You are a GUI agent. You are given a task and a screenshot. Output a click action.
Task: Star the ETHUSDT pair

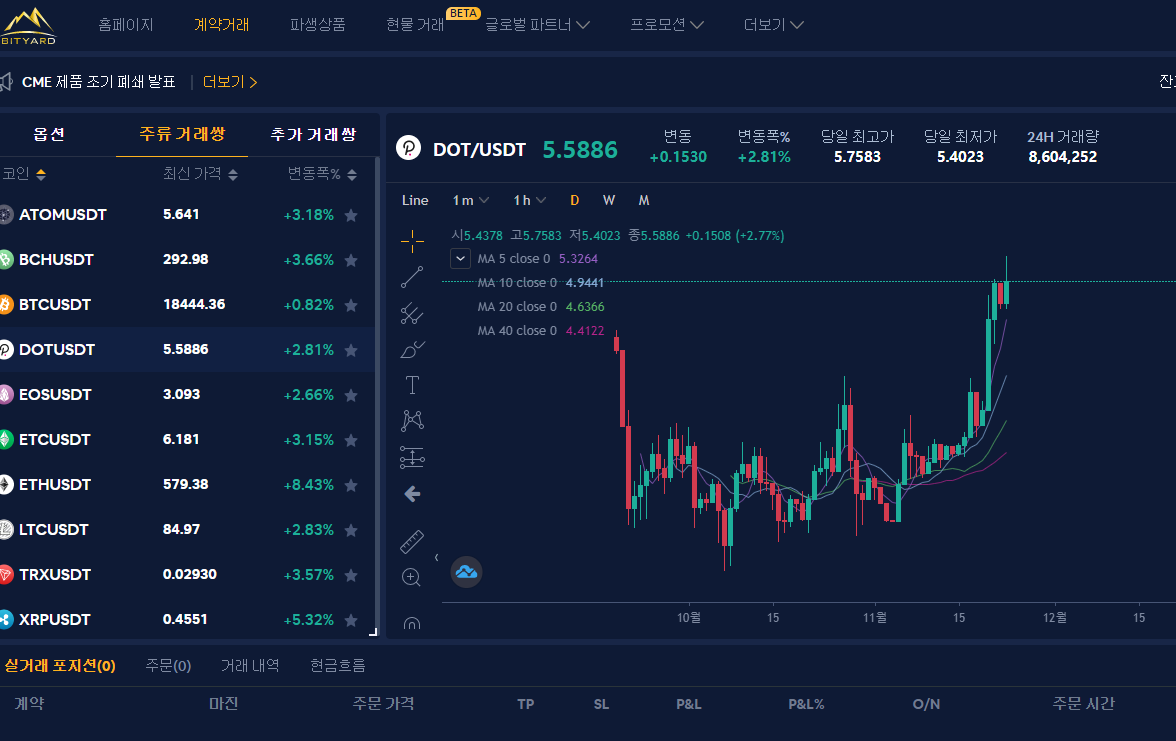tap(351, 485)
